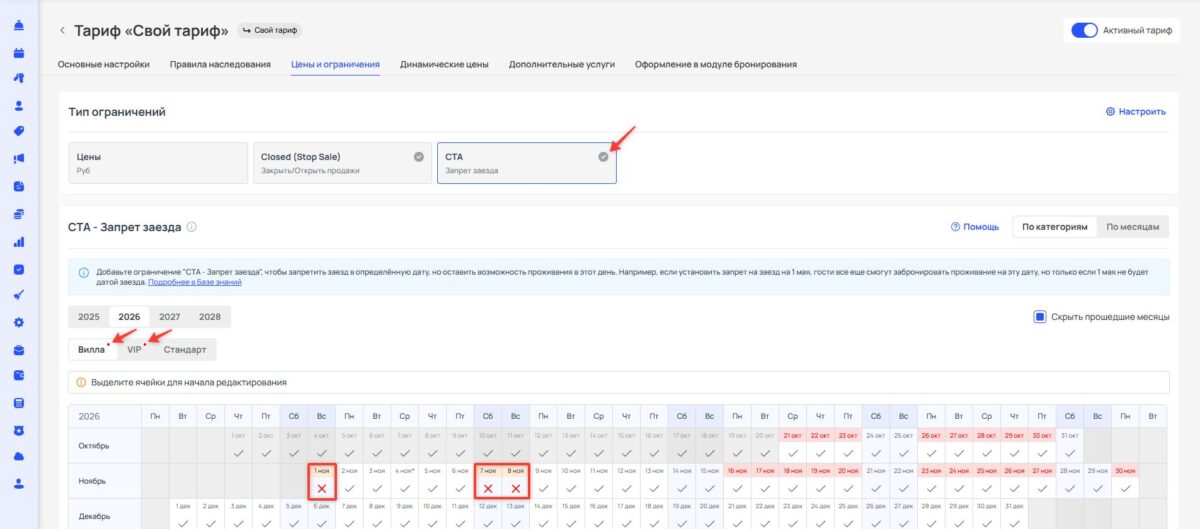
Task: Open the gear settings icon in sidebar
Action: click(x=19, y=322)
